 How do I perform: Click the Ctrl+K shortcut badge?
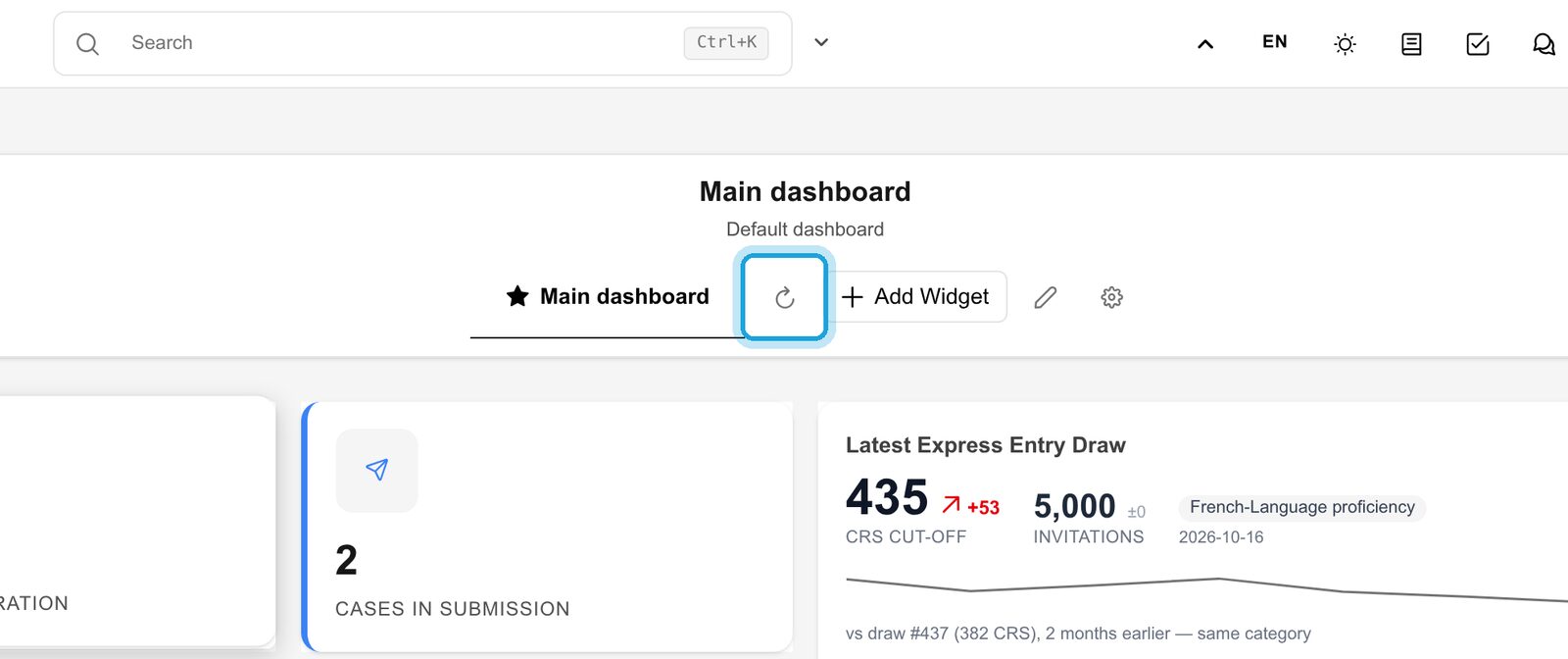pos(726,42)
